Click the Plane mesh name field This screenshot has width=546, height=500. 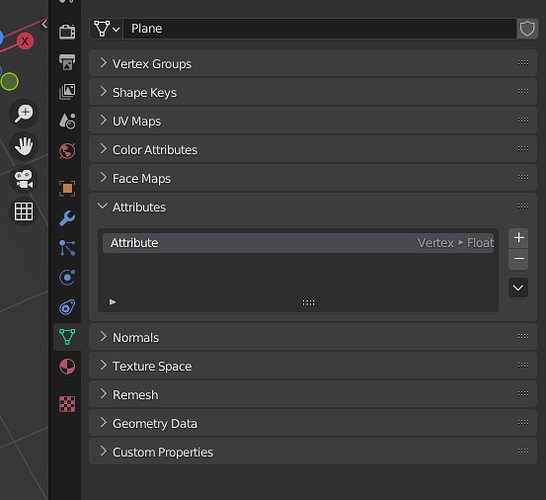(x=320, y=29)
